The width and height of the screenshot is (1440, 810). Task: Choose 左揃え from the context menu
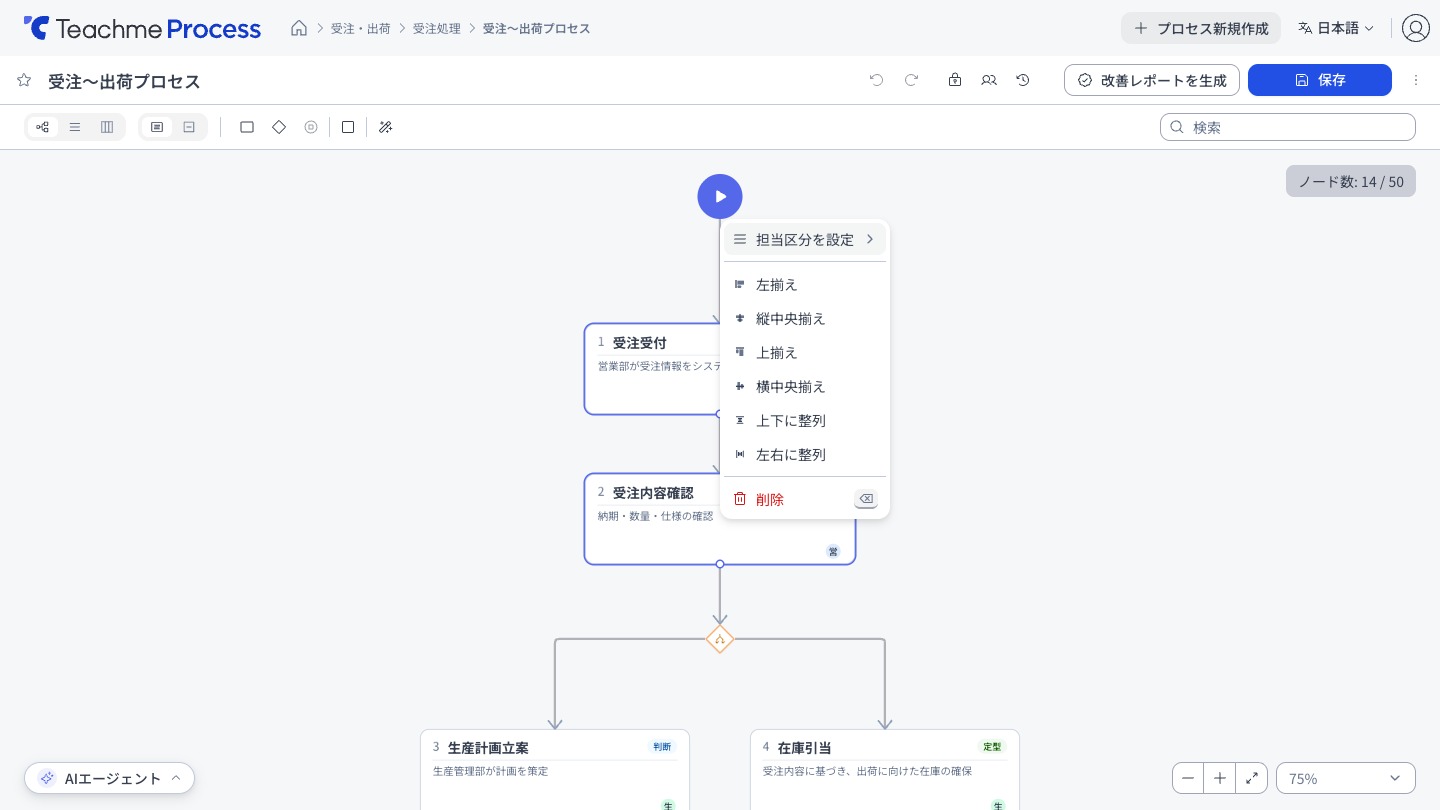805,285
